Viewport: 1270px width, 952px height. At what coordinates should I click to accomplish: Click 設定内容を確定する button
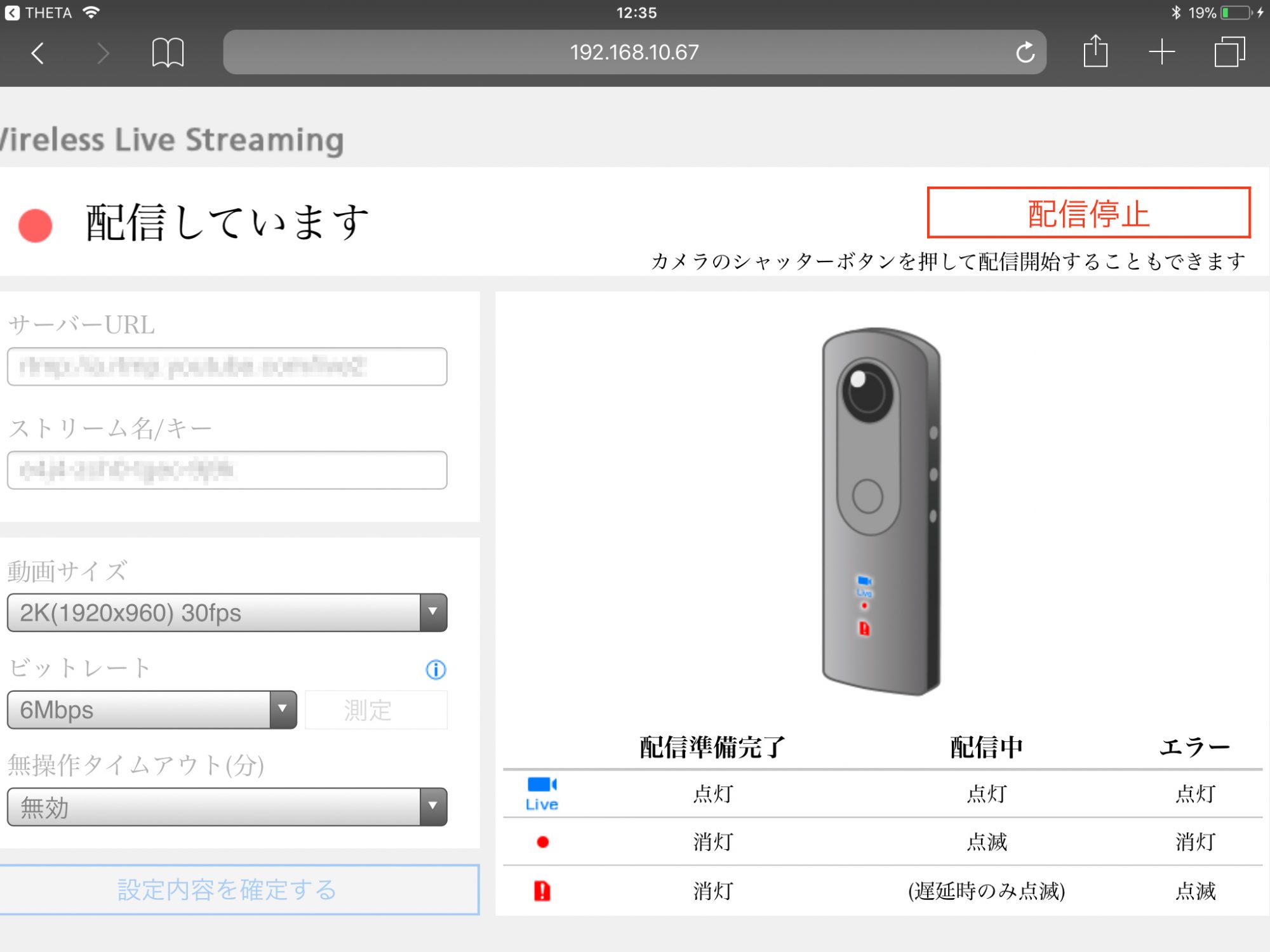pos(239,890)
